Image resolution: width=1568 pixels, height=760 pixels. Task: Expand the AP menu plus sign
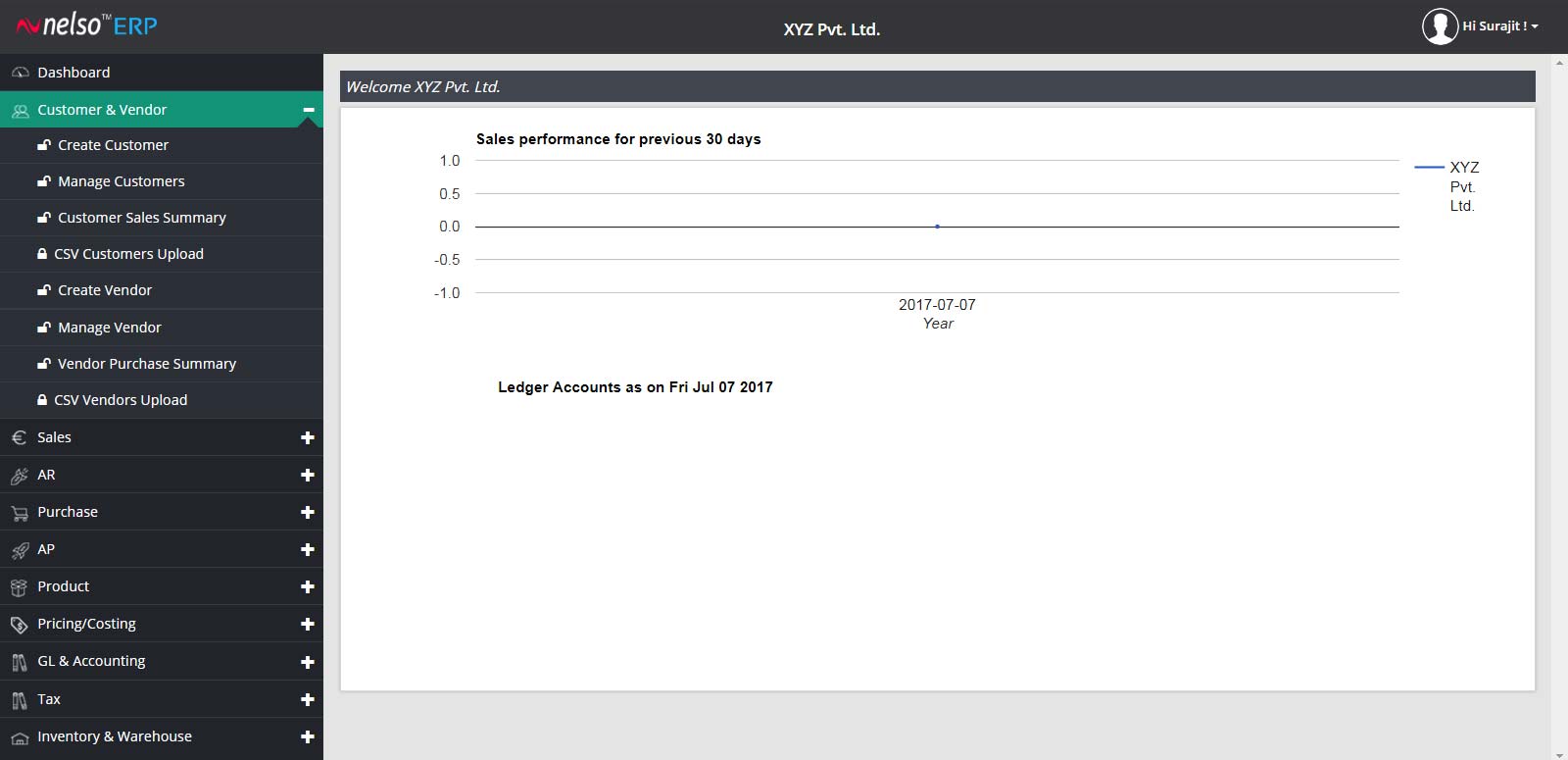click(308, 549)
